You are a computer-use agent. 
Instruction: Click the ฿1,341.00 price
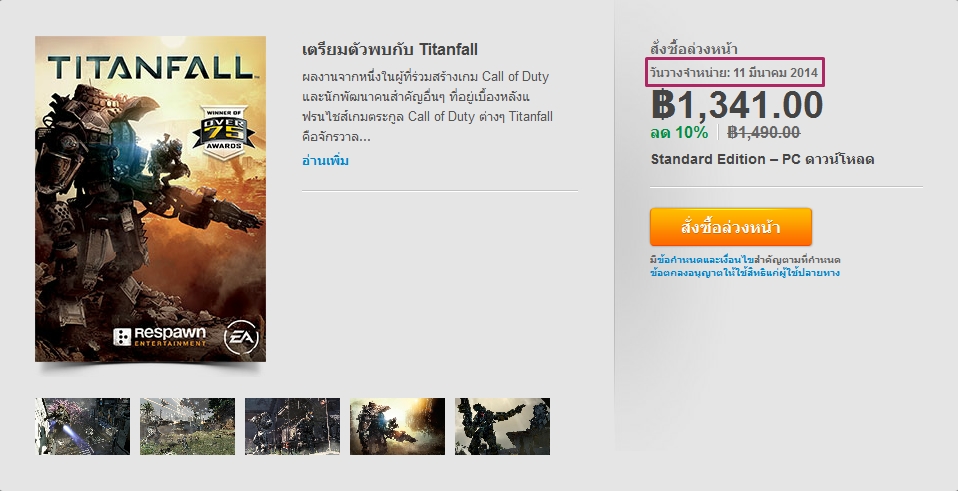737,105
